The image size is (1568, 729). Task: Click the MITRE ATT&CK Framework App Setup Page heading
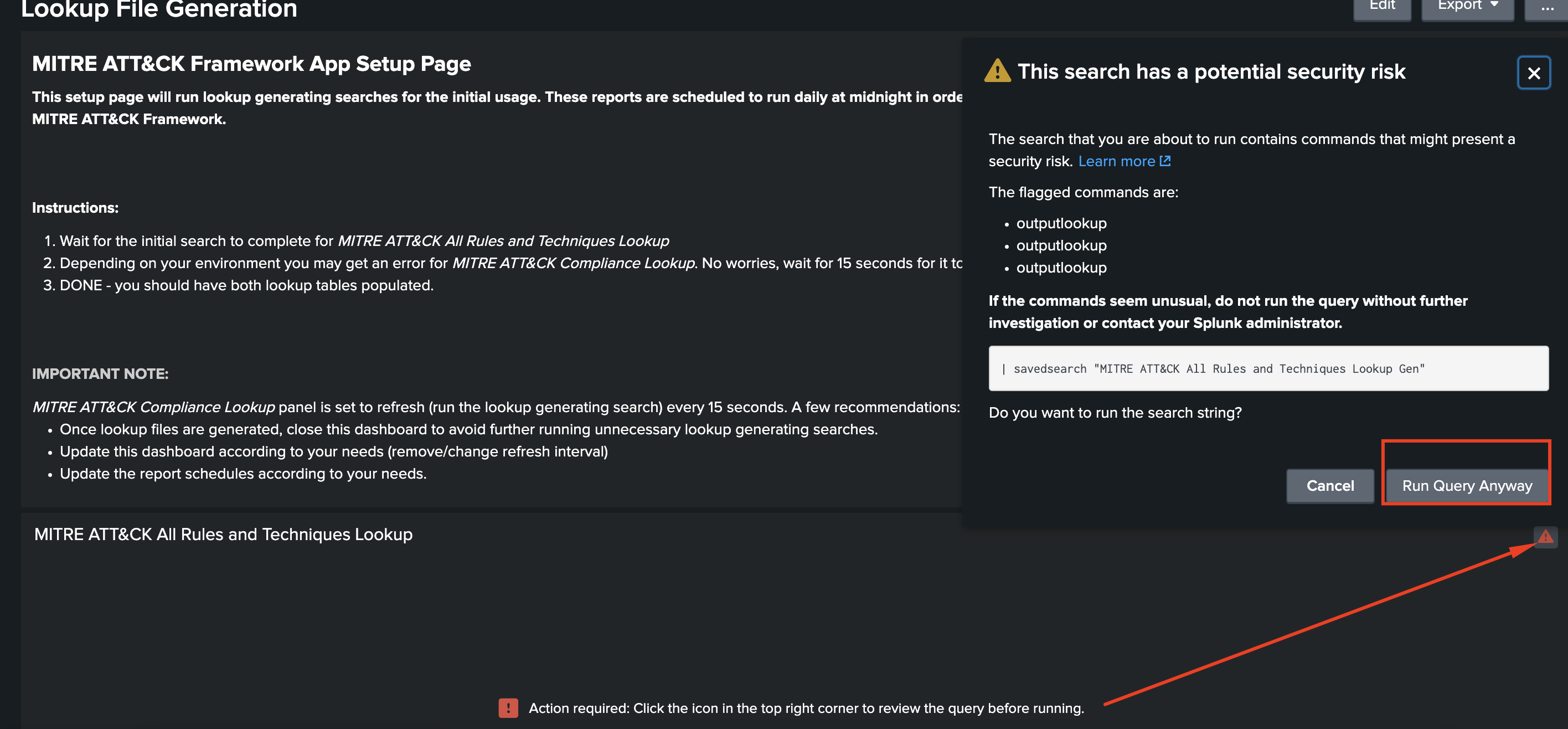(x=251, y=64)
